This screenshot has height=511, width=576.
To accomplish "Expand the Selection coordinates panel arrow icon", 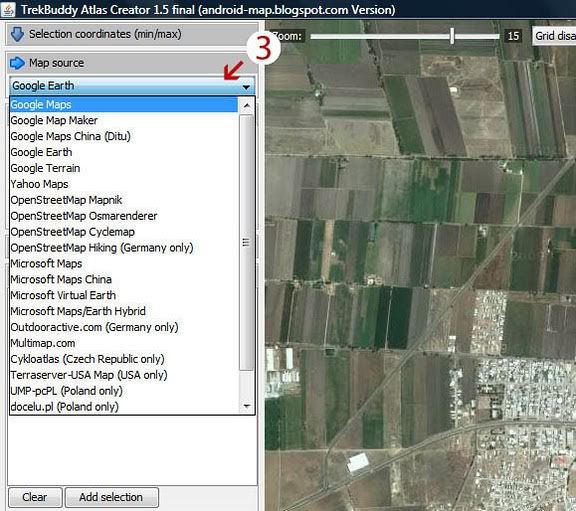I will coord(17,34).
